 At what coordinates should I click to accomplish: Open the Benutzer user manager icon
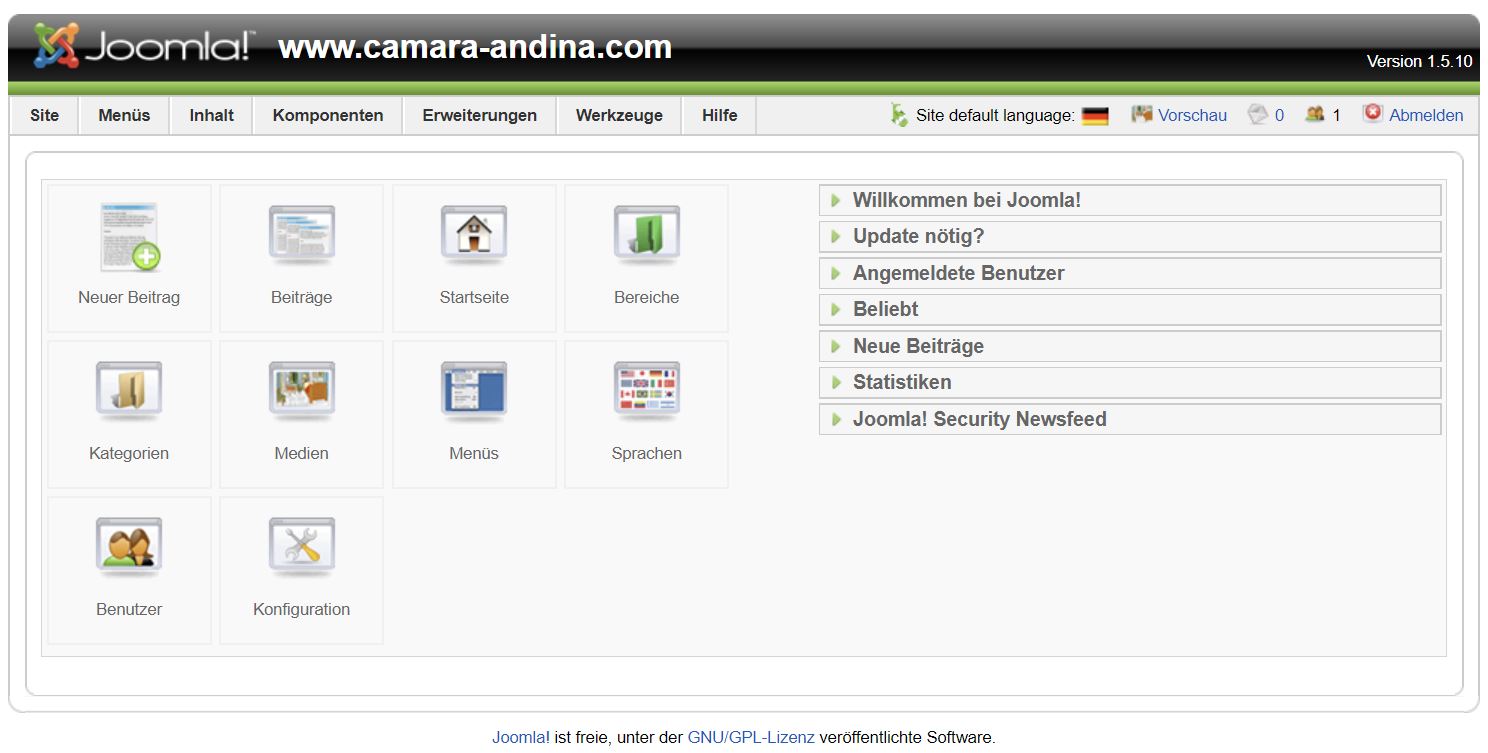pos(129,548)
